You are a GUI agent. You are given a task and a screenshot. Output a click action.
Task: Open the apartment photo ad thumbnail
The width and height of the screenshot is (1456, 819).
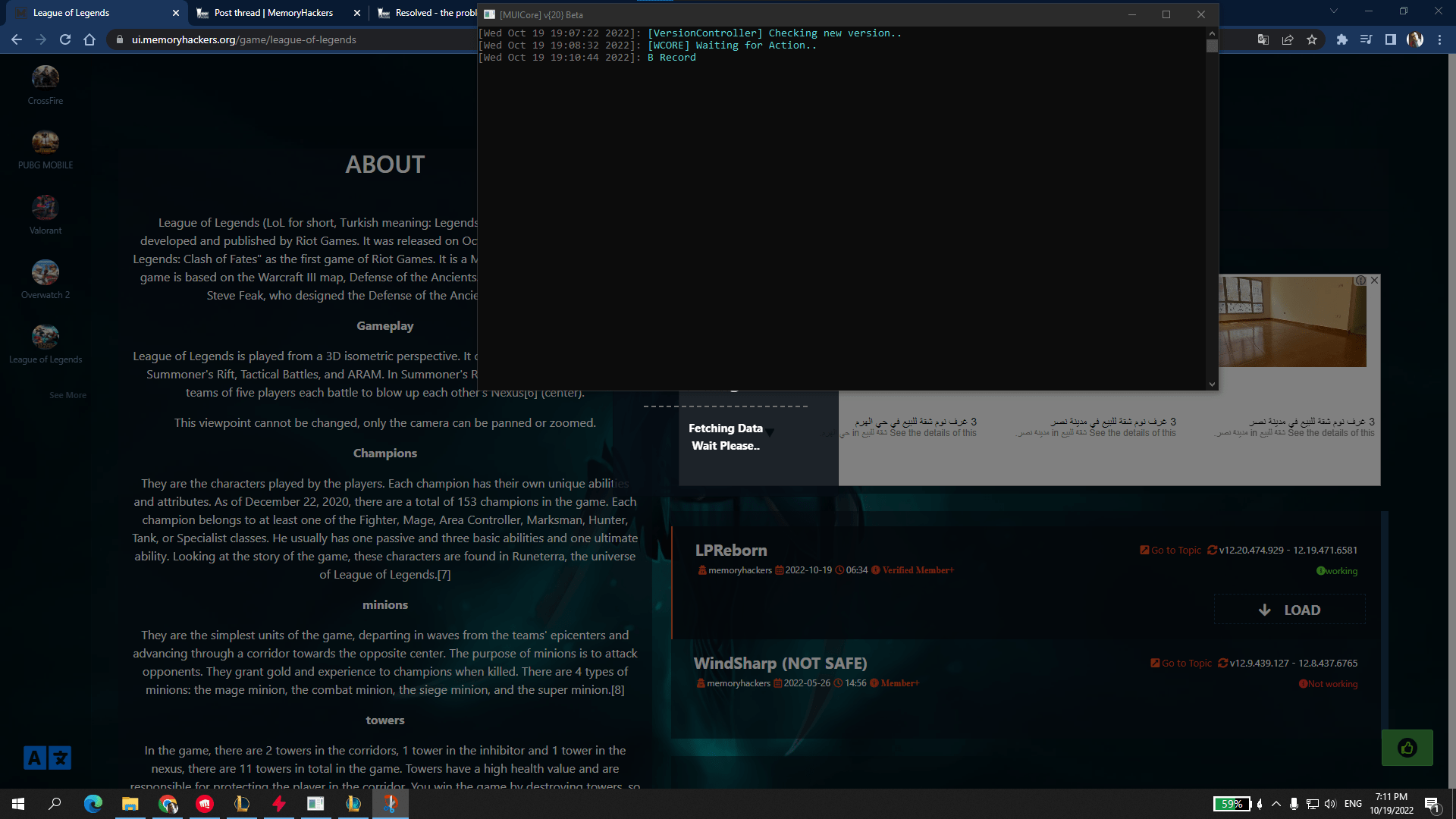pos(1292,322)
